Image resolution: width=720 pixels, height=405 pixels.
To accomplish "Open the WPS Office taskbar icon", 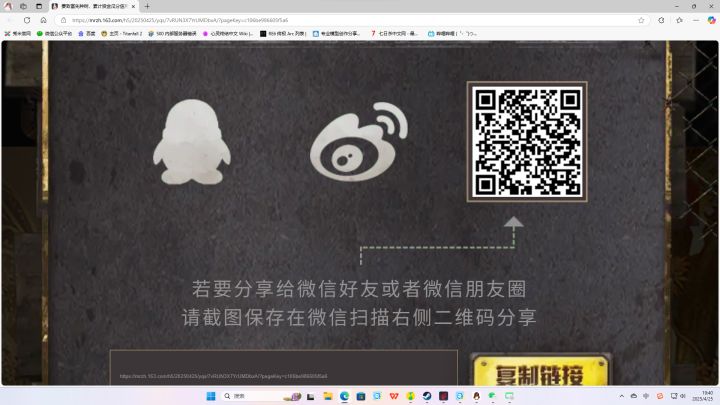I will click(394, 396).
